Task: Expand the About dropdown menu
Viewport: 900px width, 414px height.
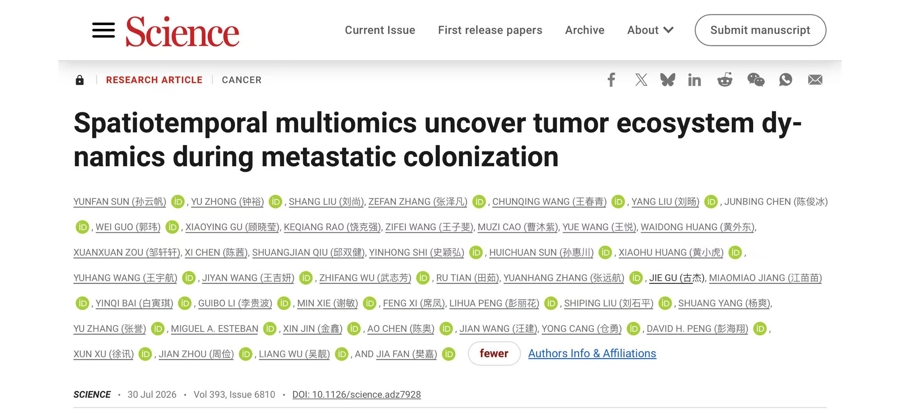Action: tap(650, 30)
